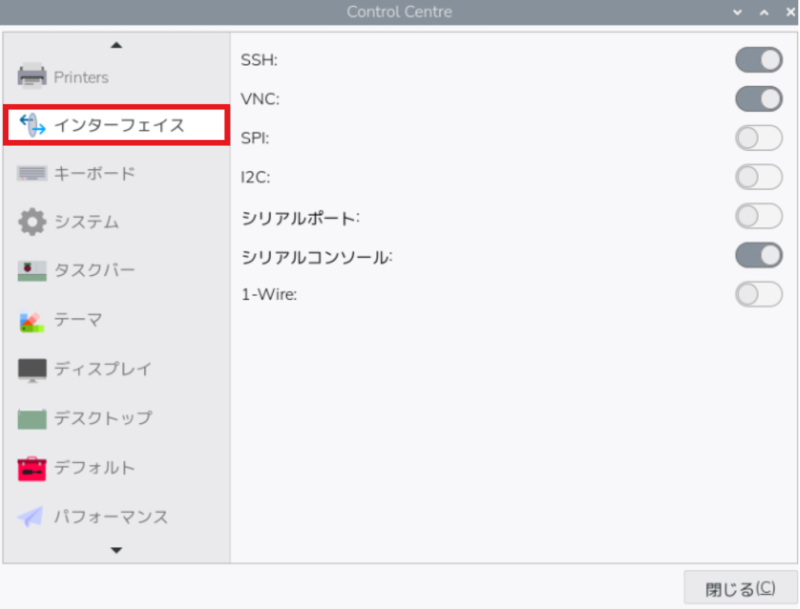Click the デフォルト red toolbox icon

tap(32, 468)
